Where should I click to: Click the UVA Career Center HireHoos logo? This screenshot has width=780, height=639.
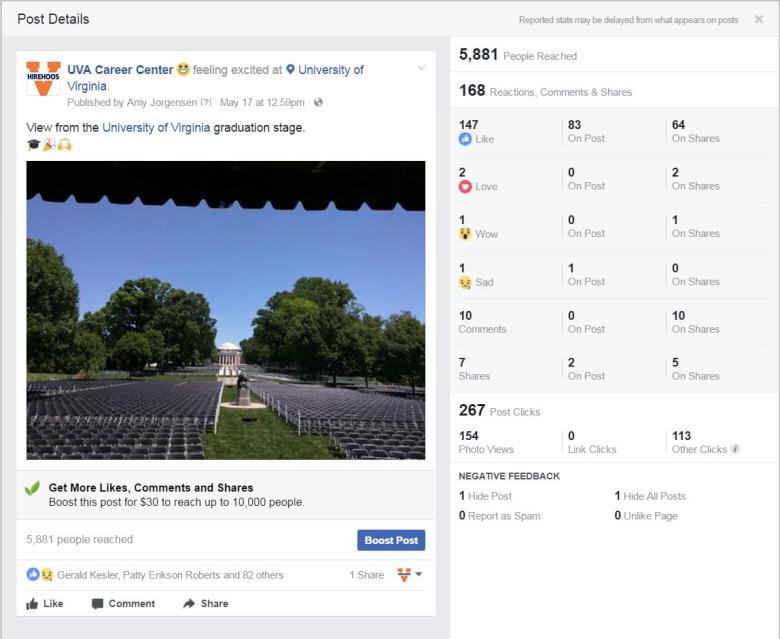tap(43, 78)
